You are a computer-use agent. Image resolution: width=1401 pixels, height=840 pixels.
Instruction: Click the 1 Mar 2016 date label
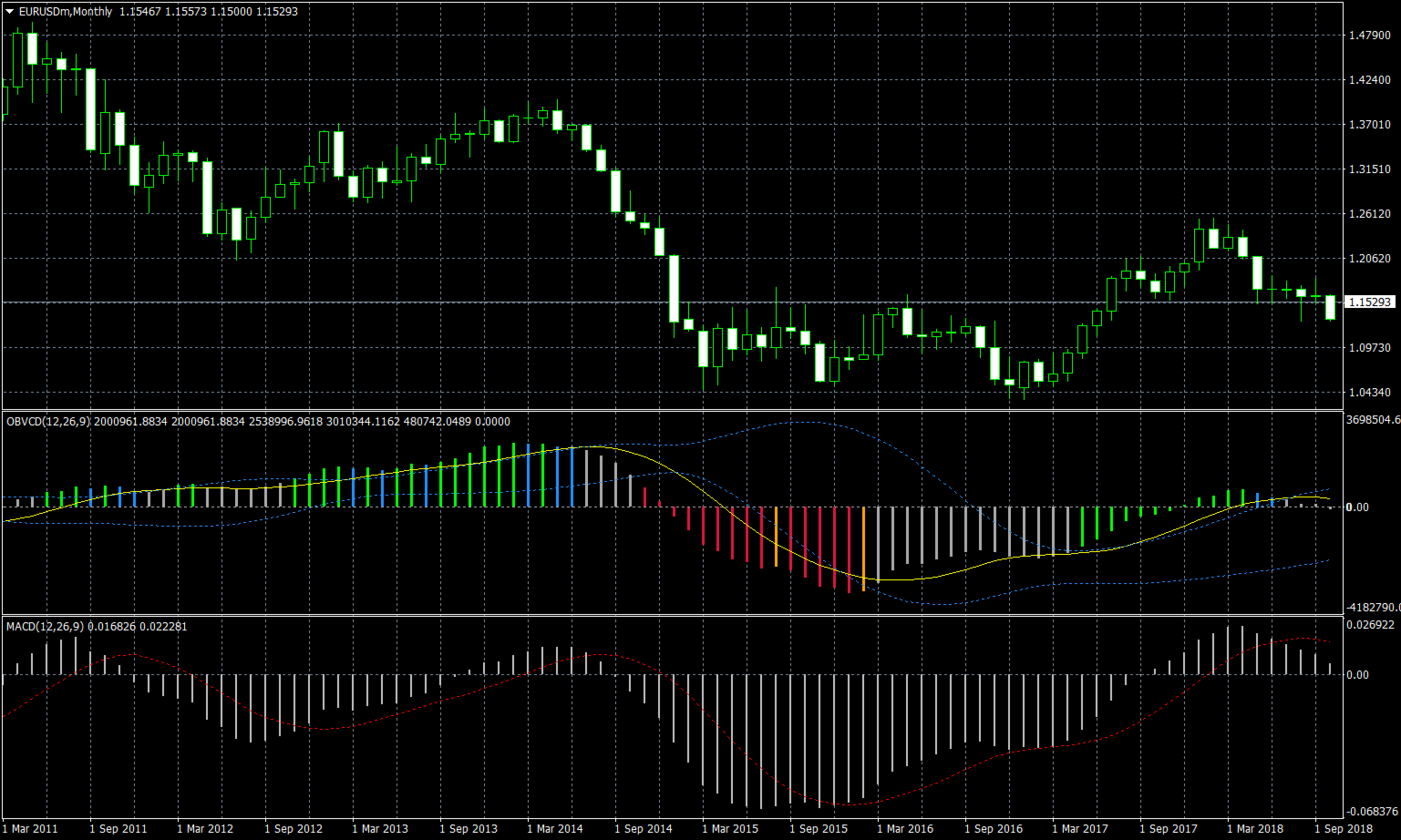coord(906,829)
